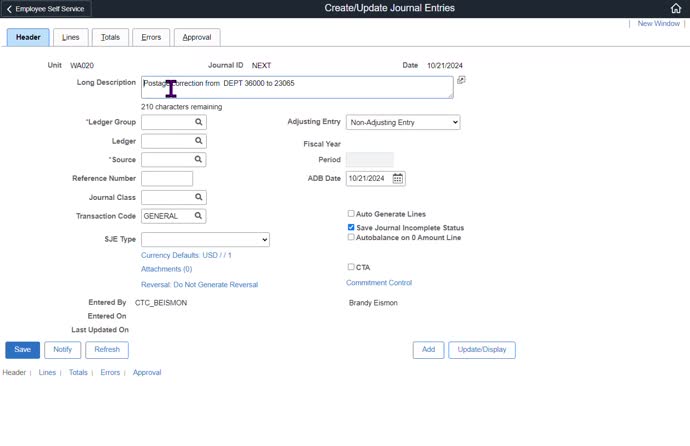Open Commitment Control link
The image size is (690, 446).
point(379,283)
